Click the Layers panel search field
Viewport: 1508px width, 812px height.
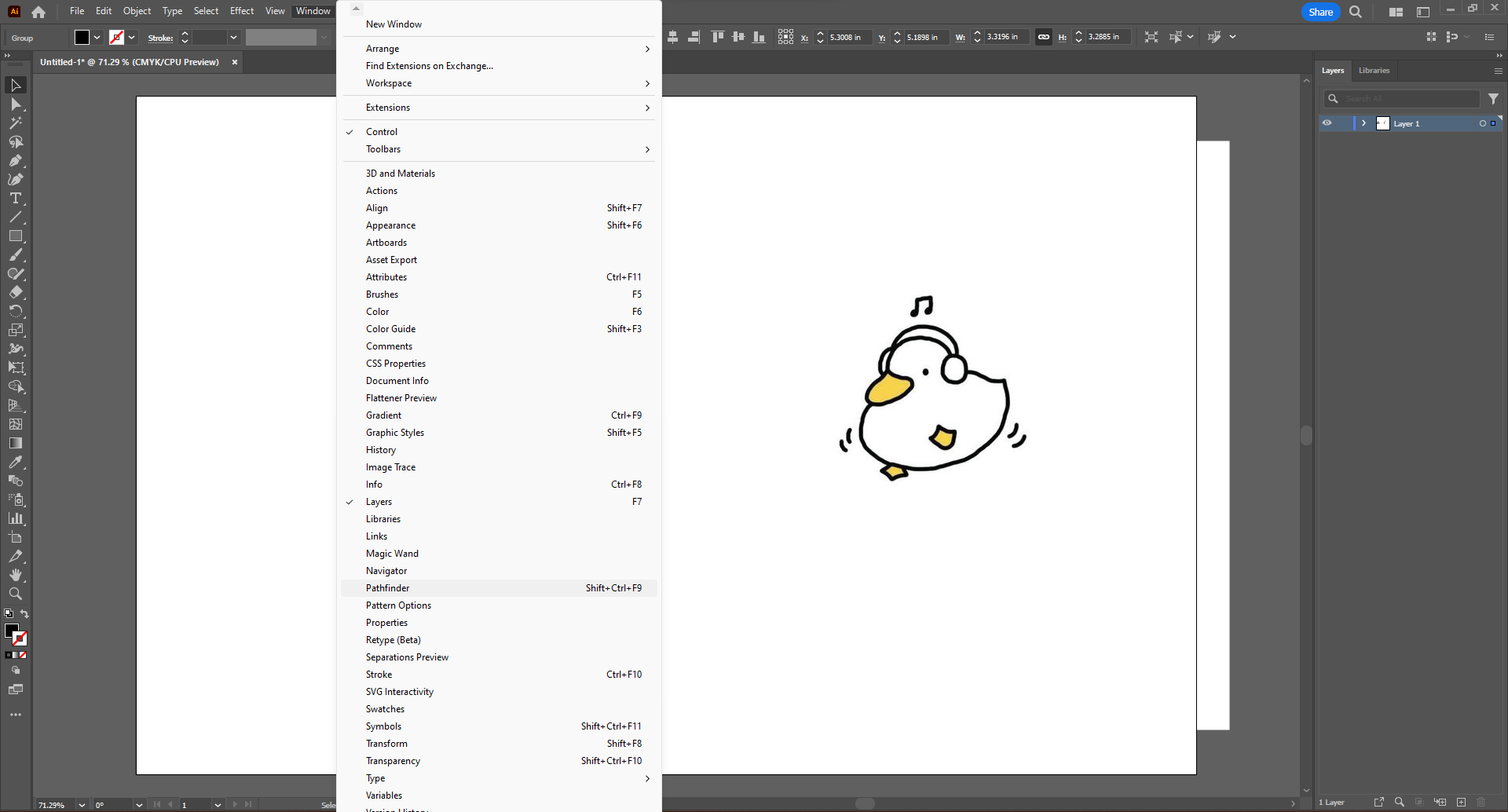[x=1406, y=98]
